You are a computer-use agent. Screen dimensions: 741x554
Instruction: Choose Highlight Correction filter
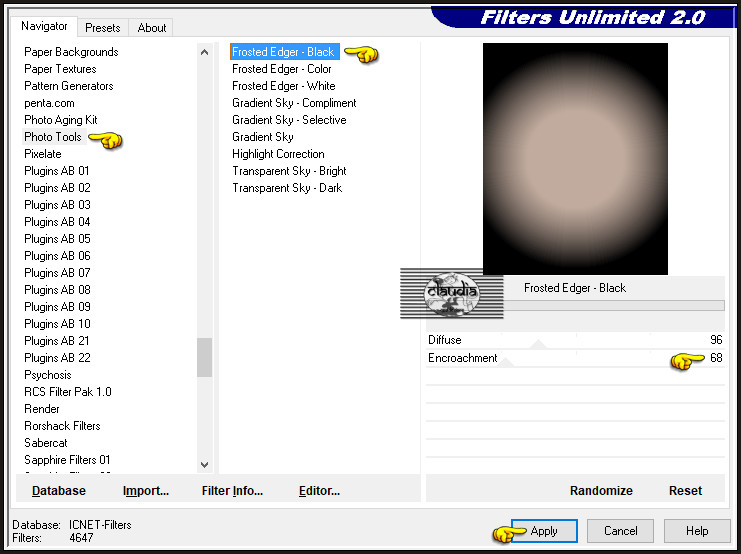[278, 154]
